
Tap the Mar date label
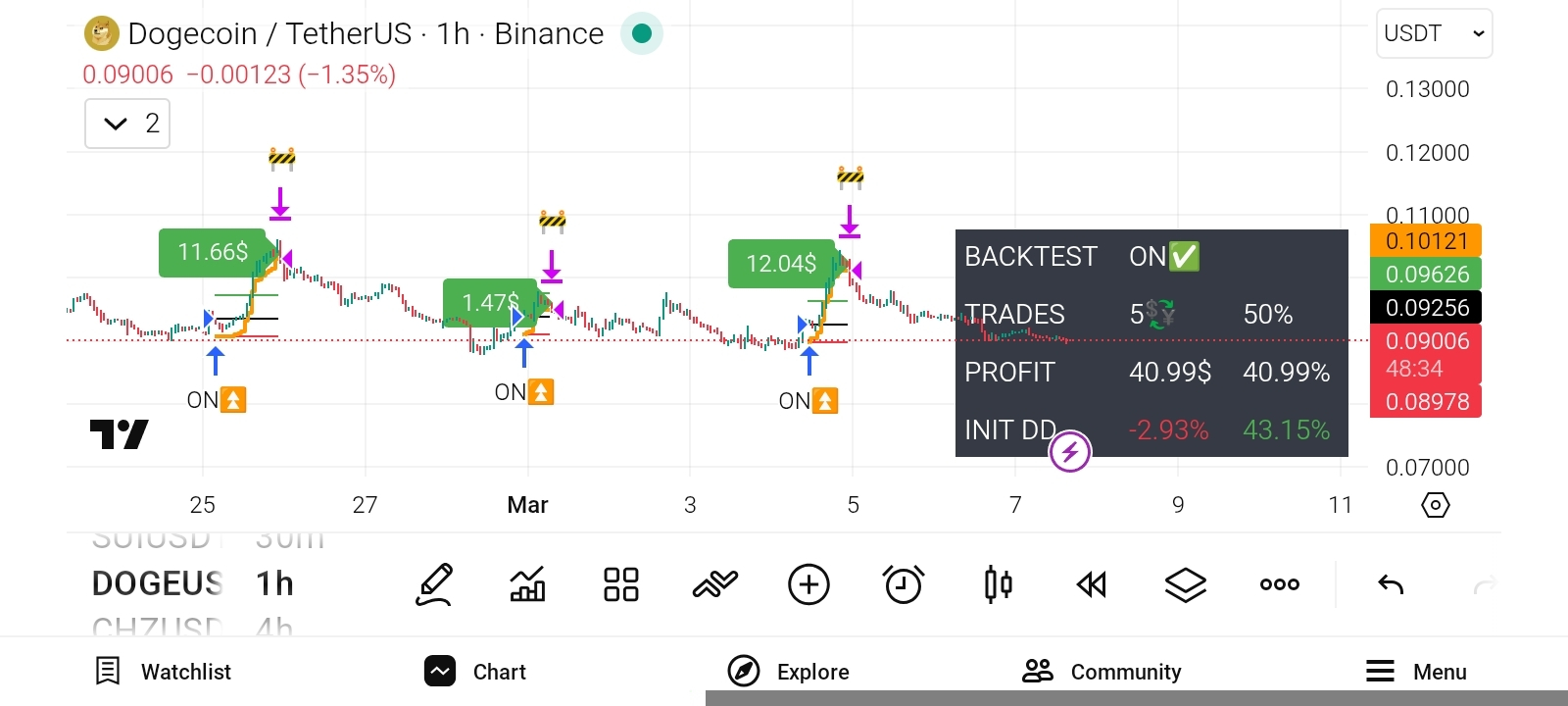pyautogui.click(x=527, y=505)
